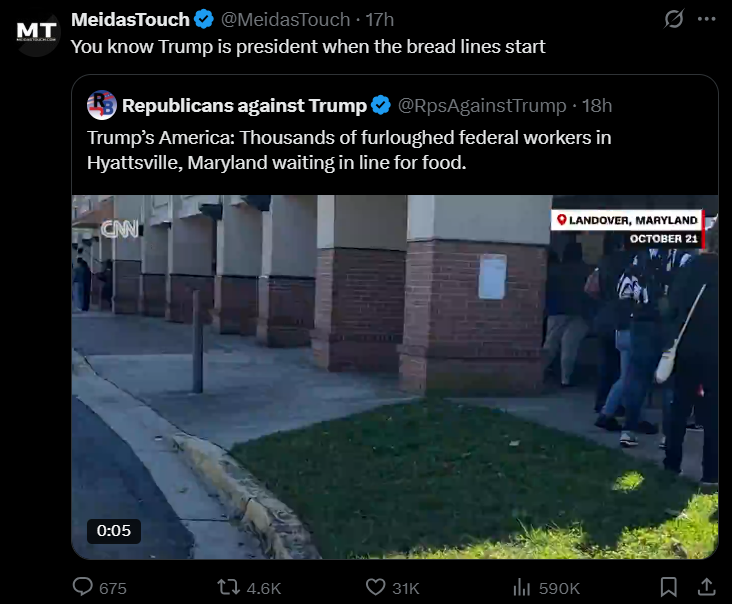The image size is (732, 604).
Task: Click the Grok explain post icon
Action: point(674,19)
